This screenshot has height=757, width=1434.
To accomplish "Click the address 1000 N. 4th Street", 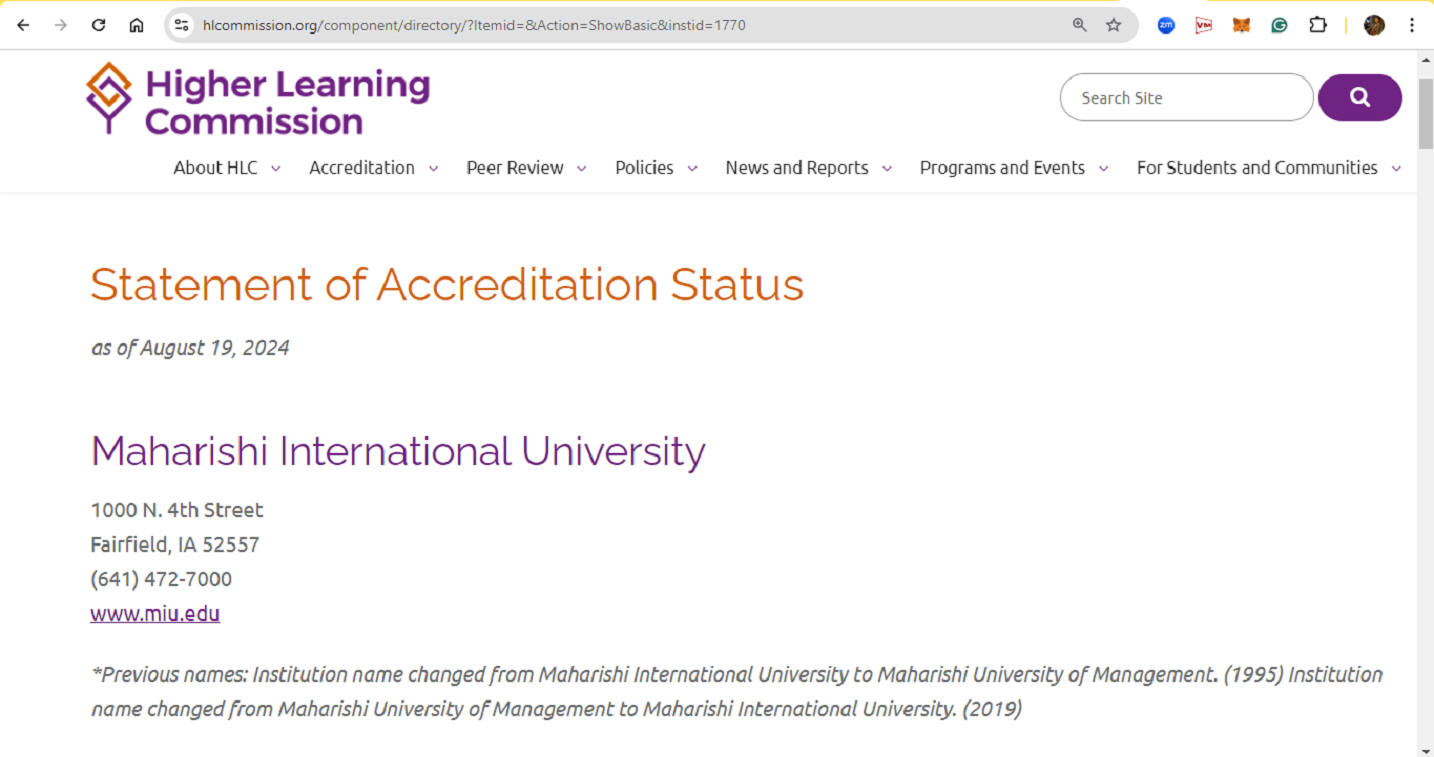I will [177, 510].
